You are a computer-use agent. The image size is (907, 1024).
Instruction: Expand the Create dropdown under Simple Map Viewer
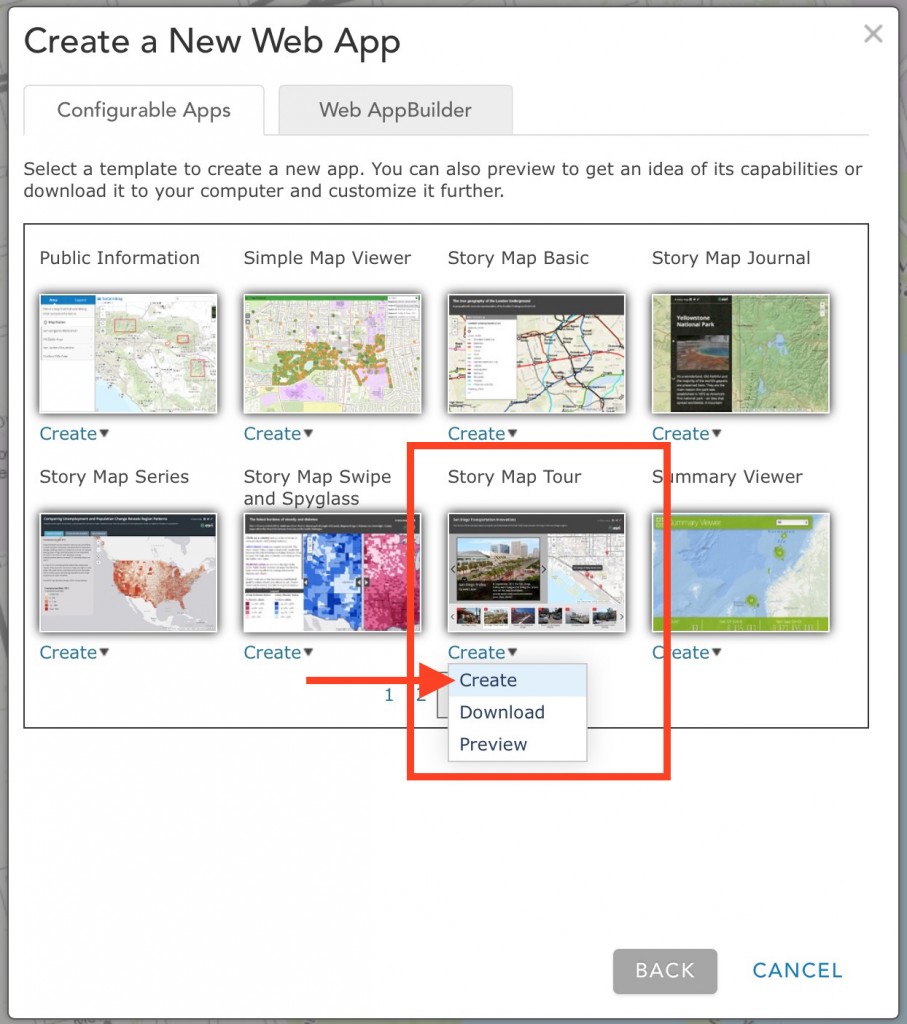278,434
